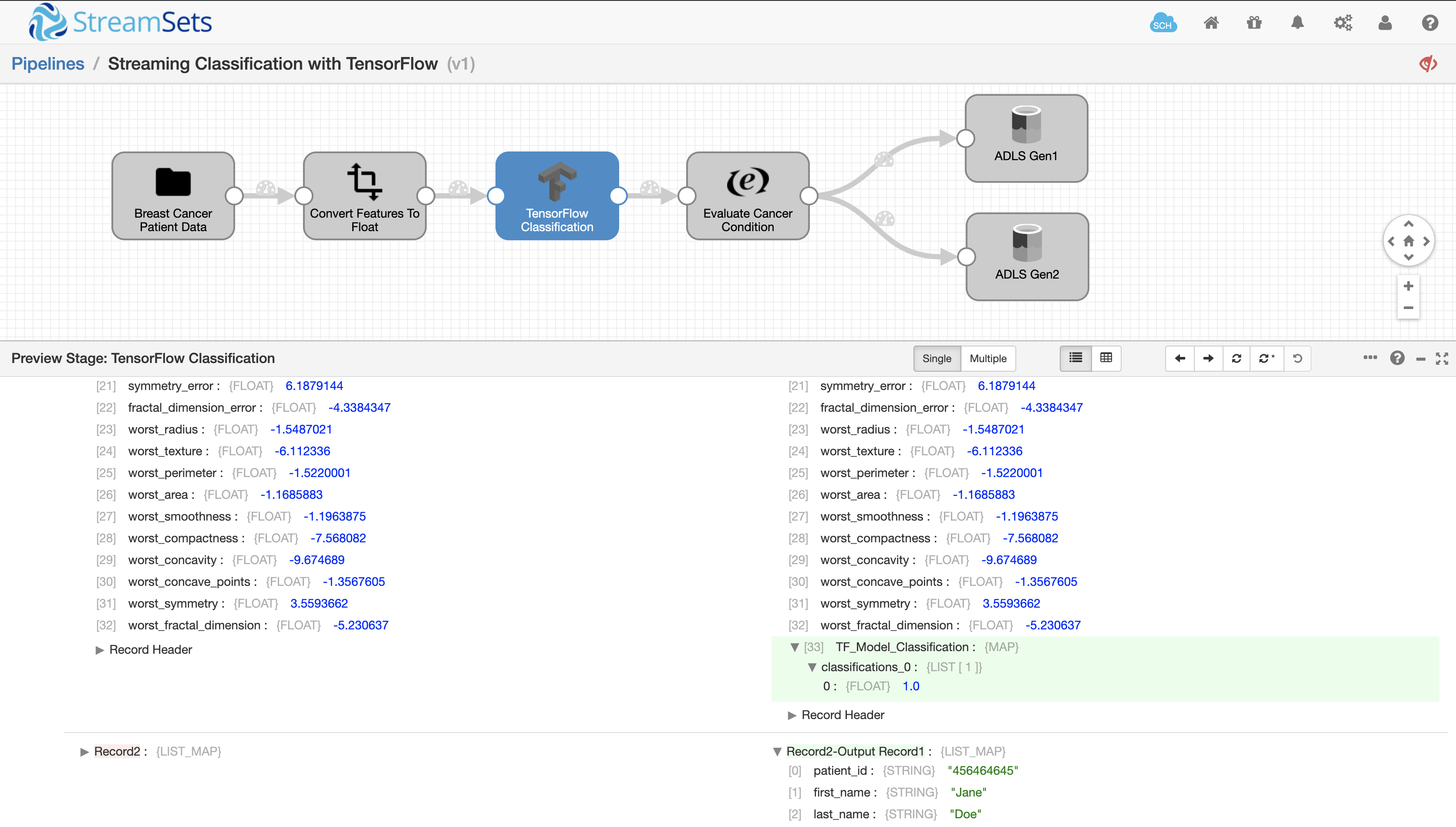1456x827 pixels.
Task: Click the revert changes undo button
Action: coord(1298,358)
